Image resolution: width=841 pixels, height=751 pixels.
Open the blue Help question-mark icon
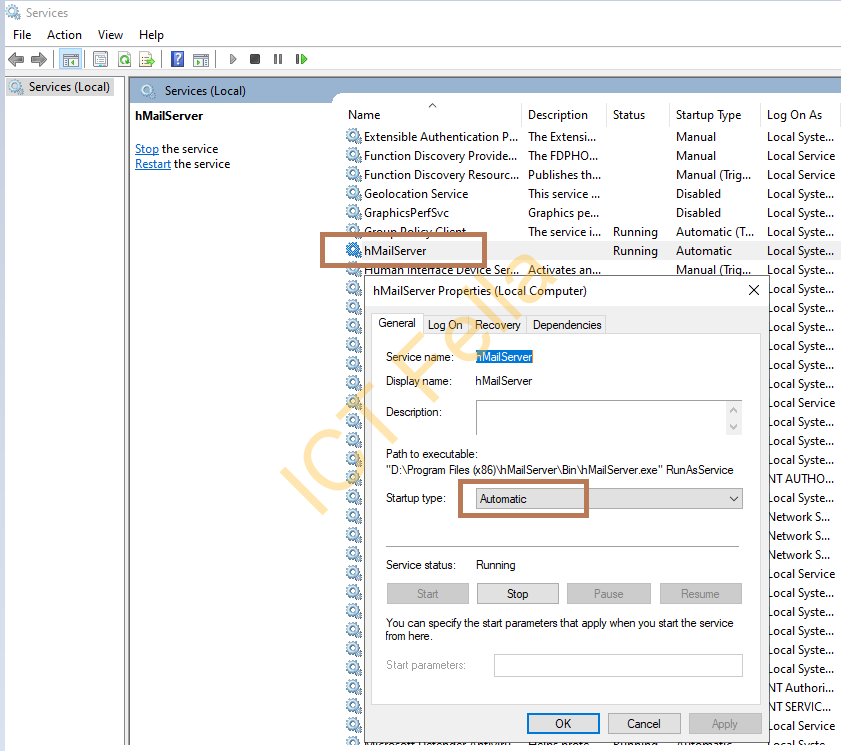click(x=178, y=59)
